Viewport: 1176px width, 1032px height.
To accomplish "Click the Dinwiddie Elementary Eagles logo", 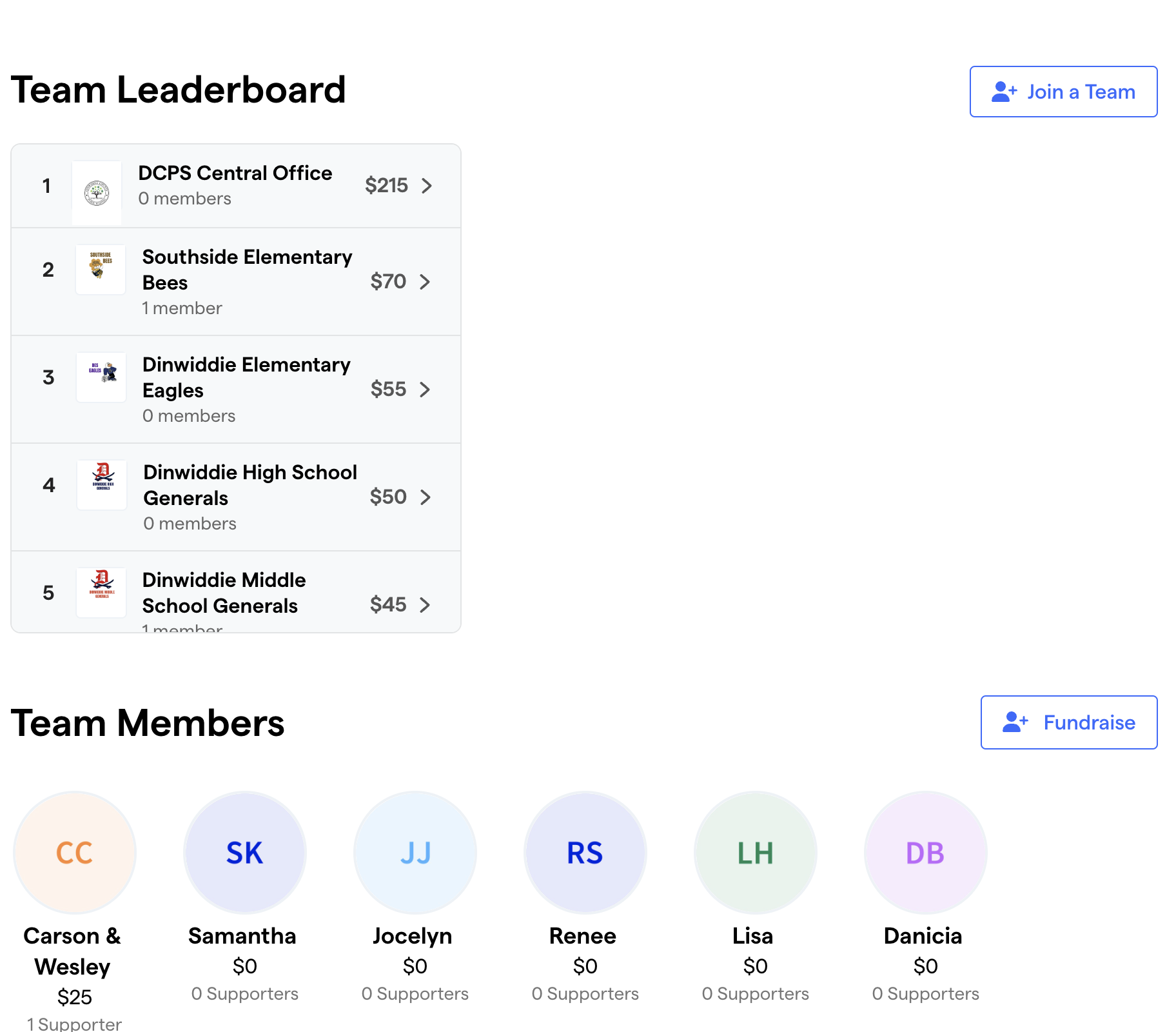I will coord(101,377).
